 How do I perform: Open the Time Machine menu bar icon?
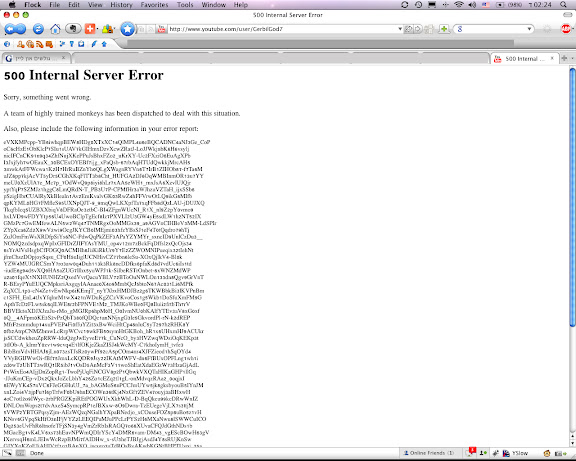(x=418, y=5)
